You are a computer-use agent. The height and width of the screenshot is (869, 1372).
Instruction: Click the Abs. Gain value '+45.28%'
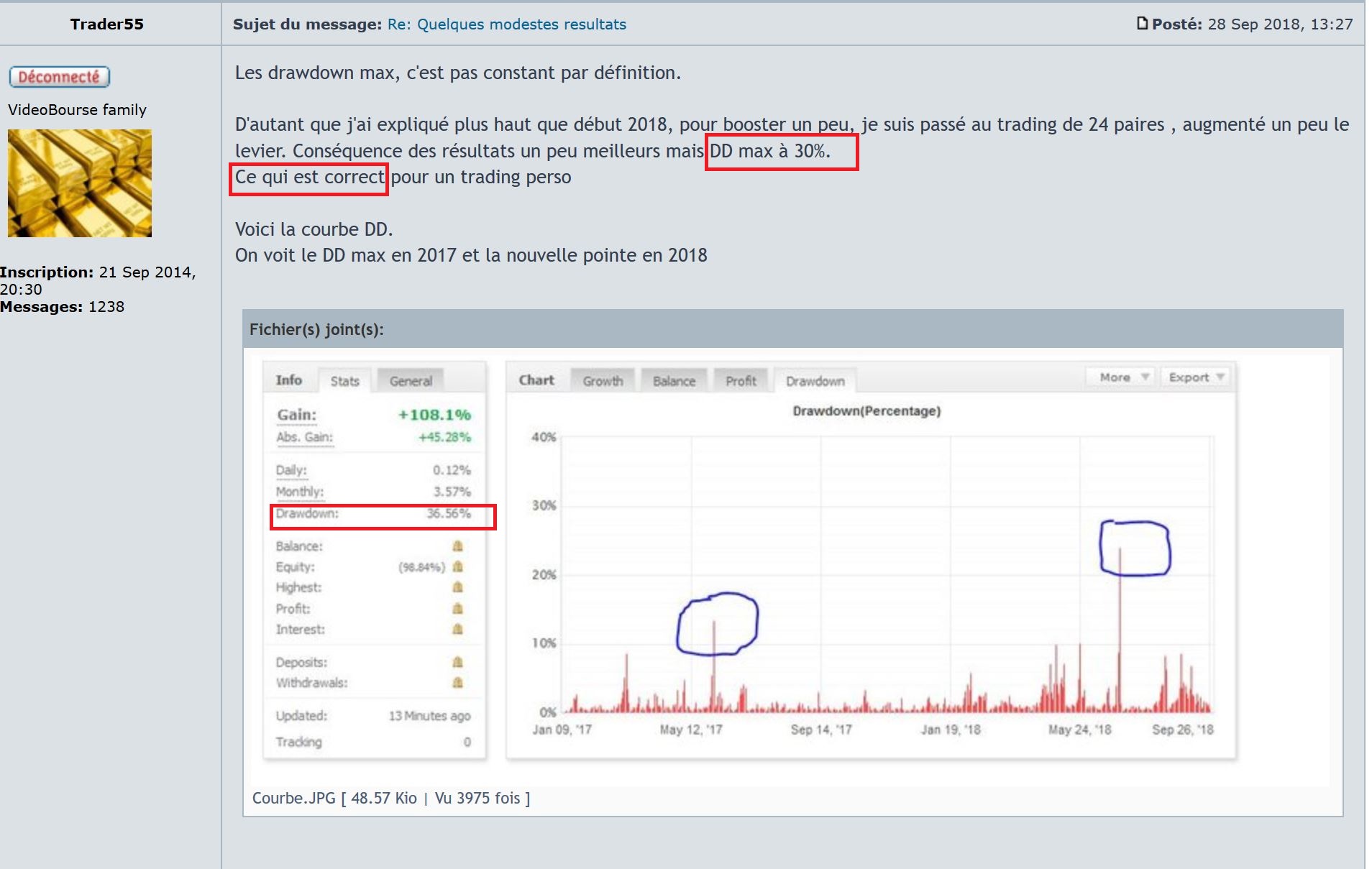[445, 437]
